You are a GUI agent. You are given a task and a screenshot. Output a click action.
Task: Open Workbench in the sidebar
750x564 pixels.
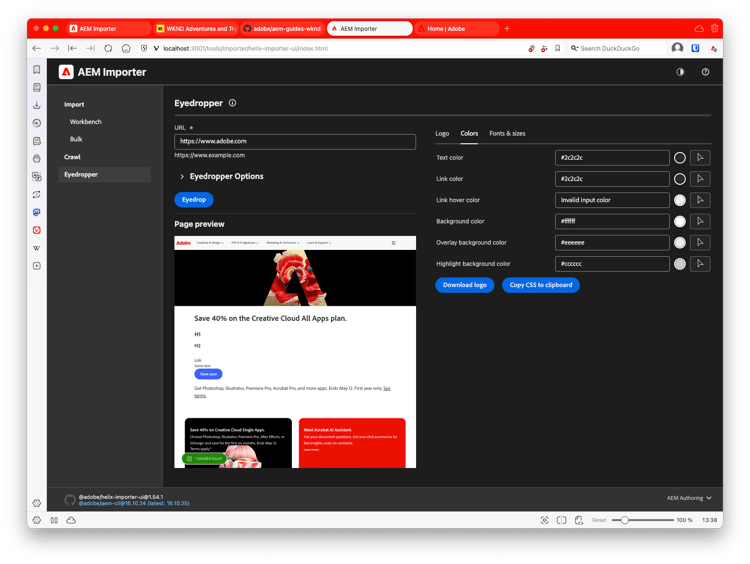pyautogui.click(x=86, y=122)
